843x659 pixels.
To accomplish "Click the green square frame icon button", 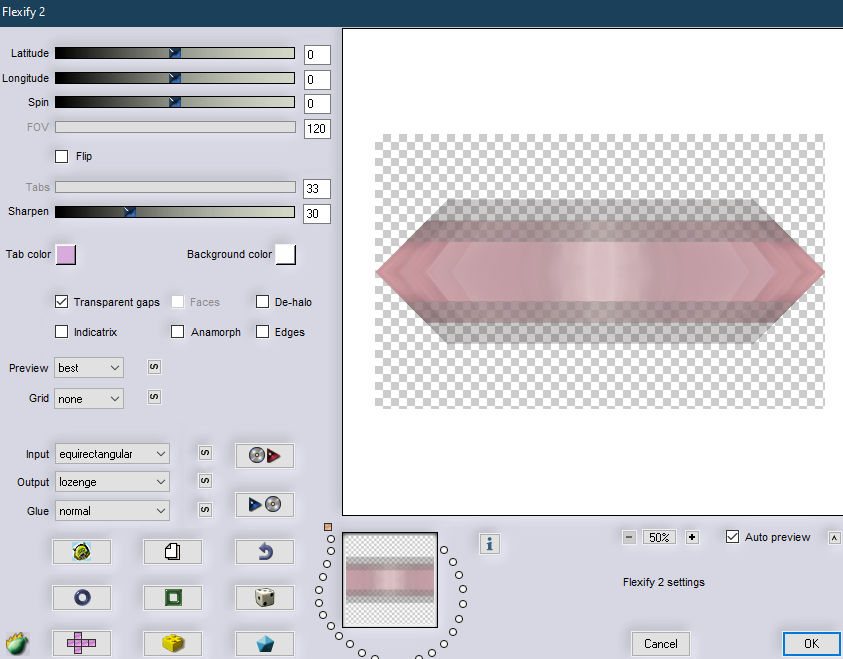I will [173, 597].
